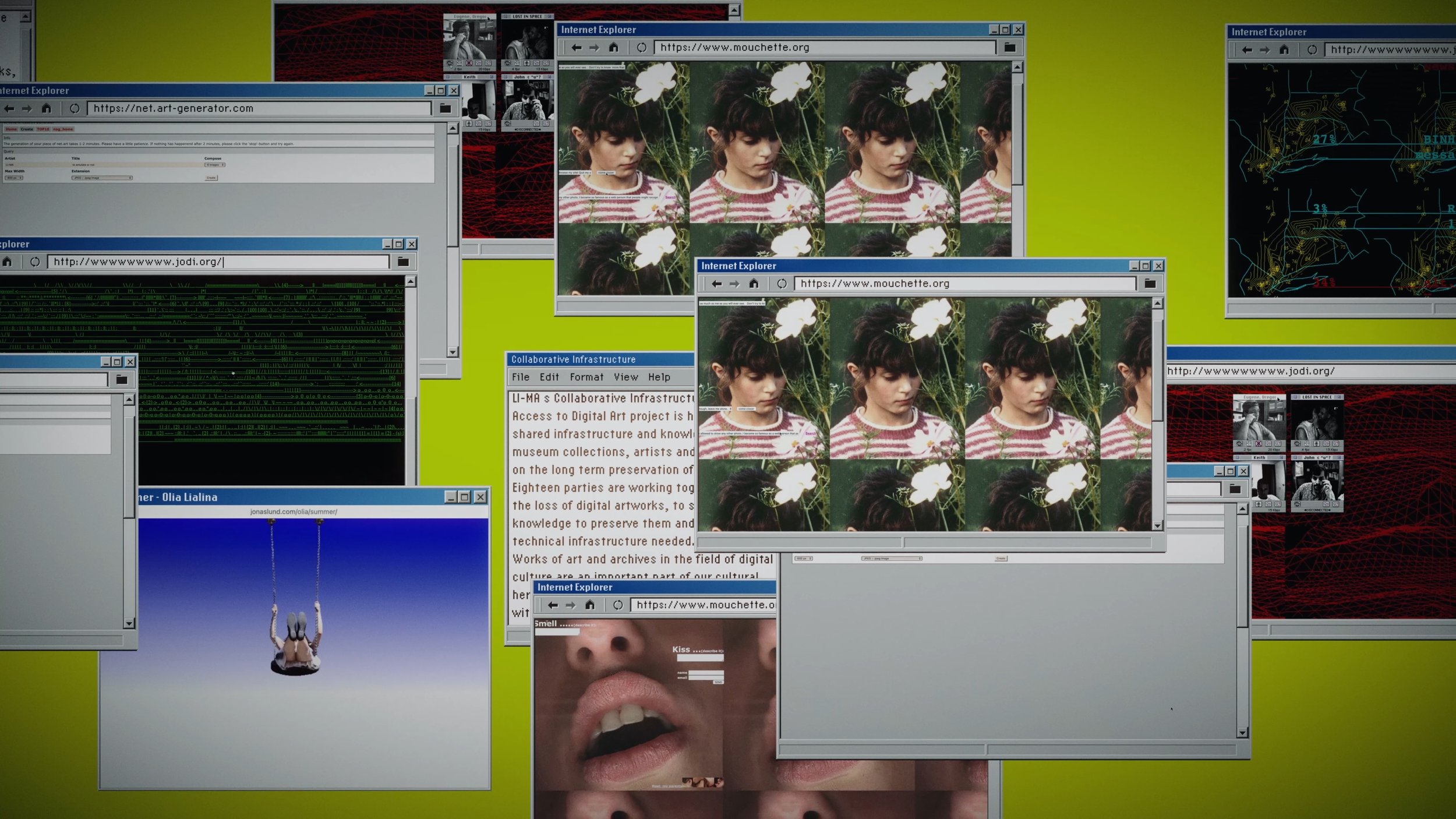Open Edit menu in Collaborative Infrastructure
The width and height of the screenshot is (1456, 819).
click(549, 377)
